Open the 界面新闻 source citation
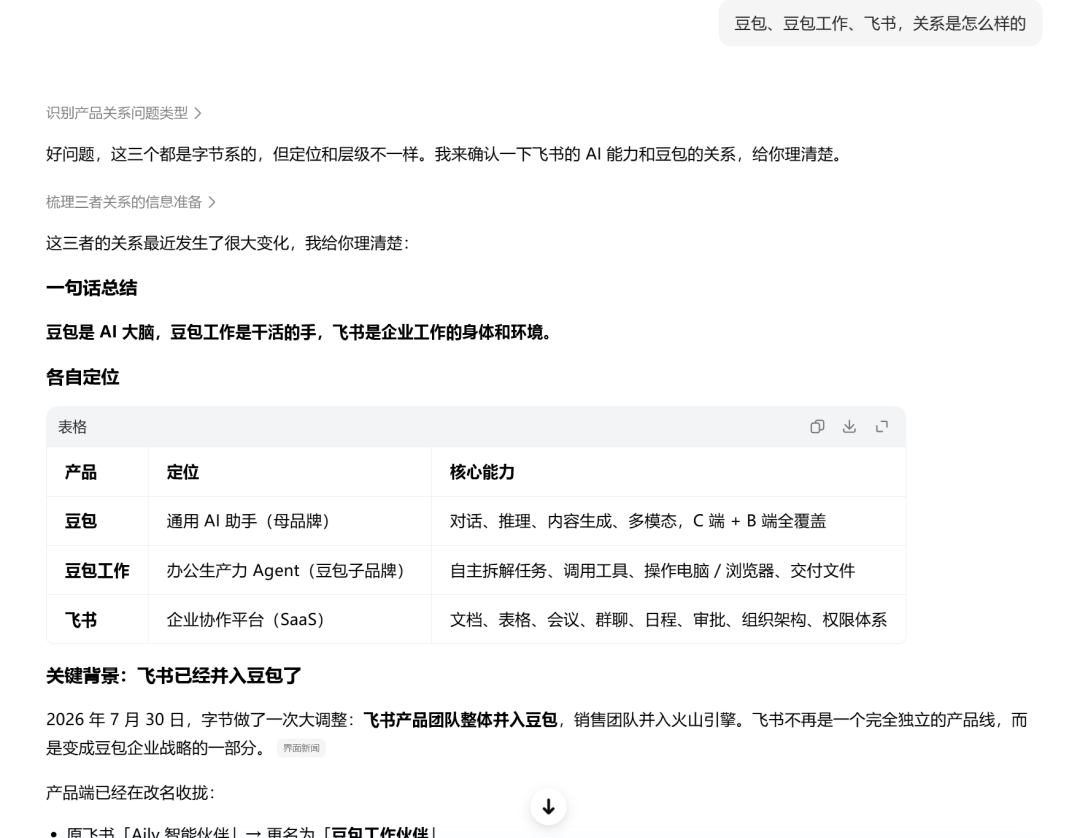Screen dimensions: 1080x838 [301, 748]
